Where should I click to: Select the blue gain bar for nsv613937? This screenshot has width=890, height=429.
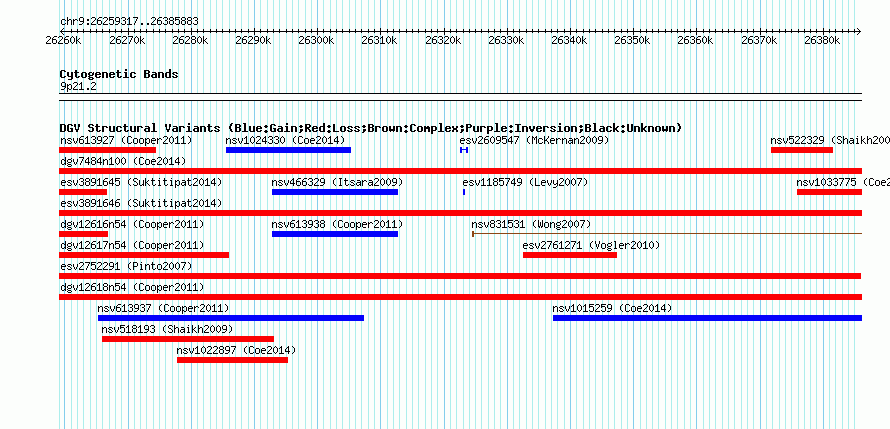231,318
